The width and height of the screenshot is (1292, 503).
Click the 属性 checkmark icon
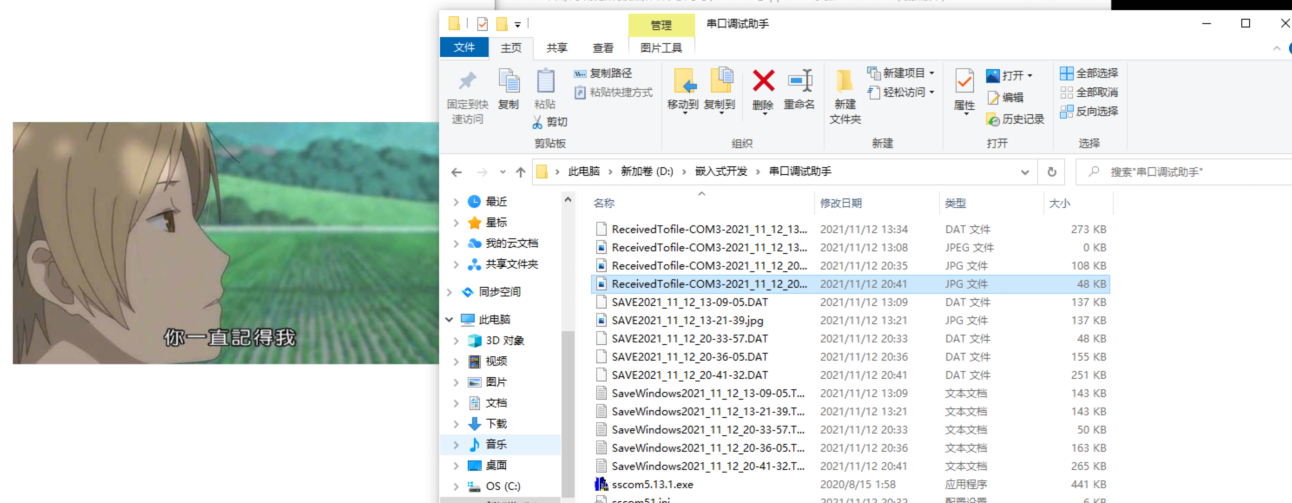964,81
